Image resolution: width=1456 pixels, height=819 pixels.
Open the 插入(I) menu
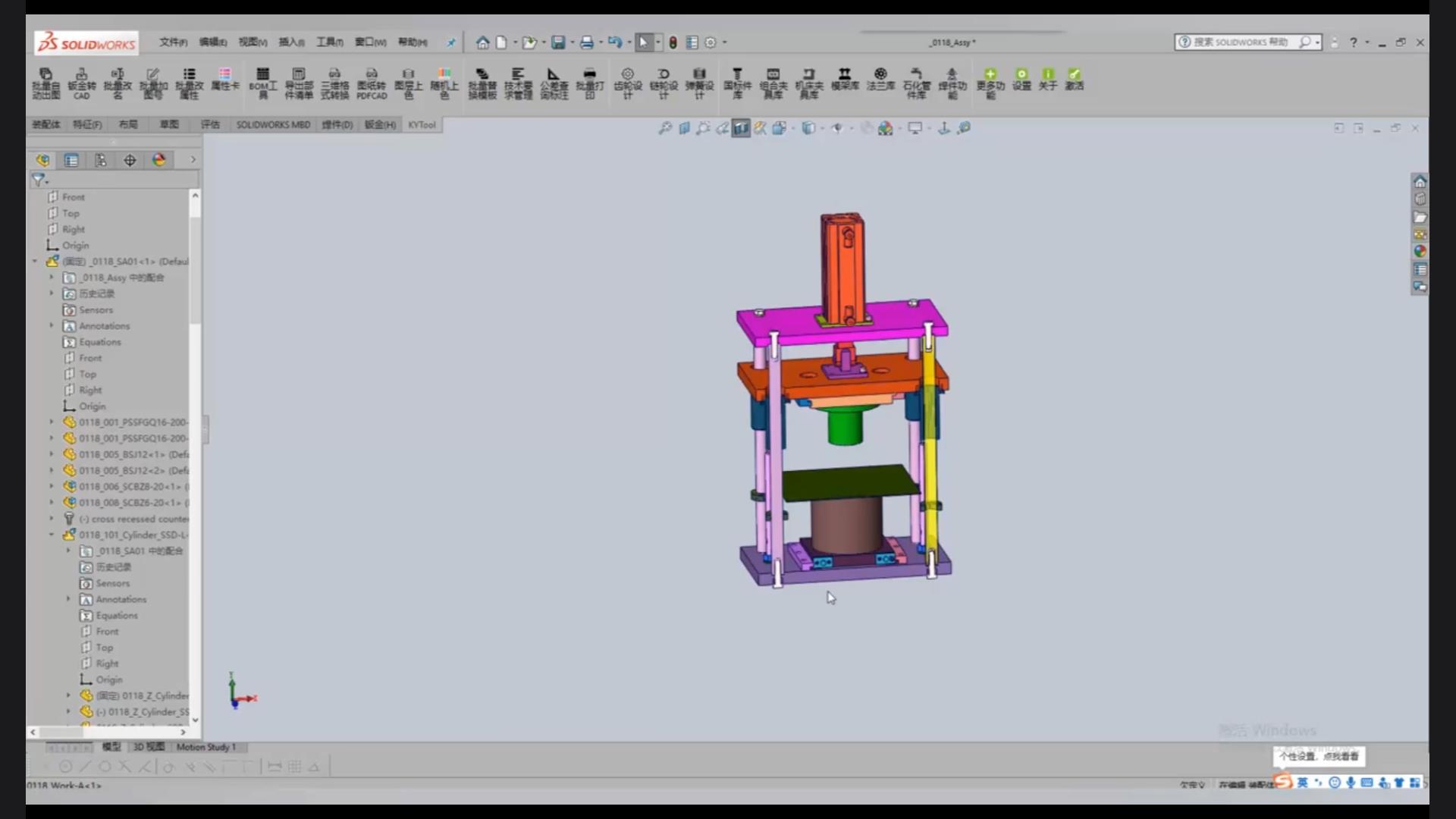tap(291, 42)
